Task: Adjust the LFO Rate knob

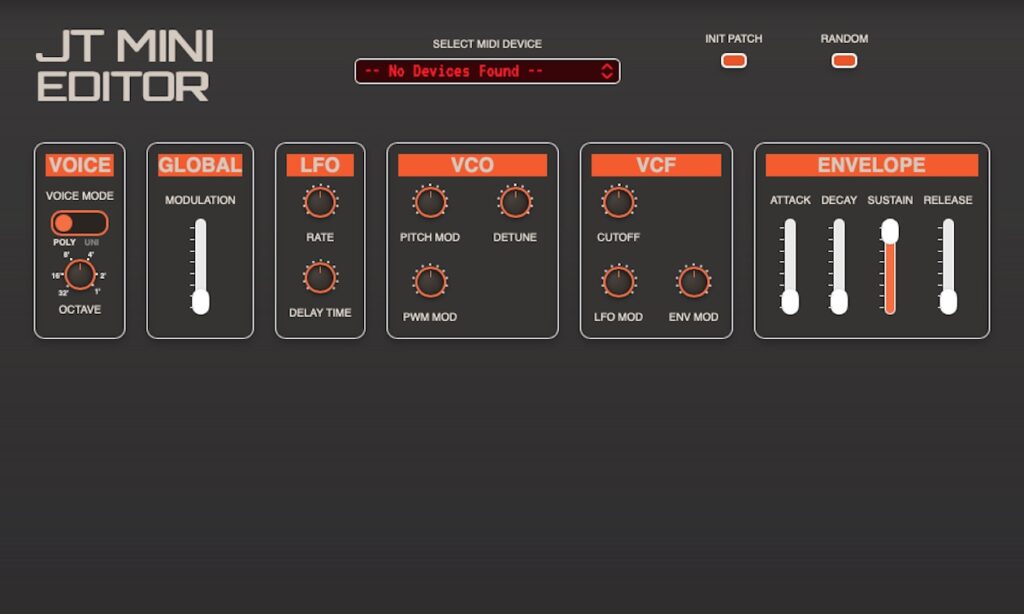Action: (320, 202)
